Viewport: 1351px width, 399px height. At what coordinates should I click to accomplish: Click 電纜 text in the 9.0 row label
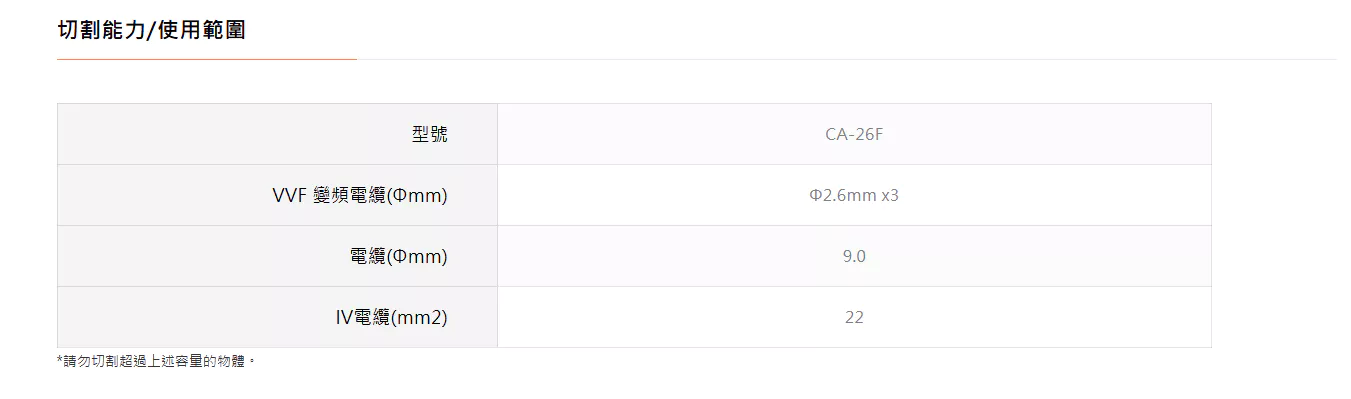coord(368,257)
